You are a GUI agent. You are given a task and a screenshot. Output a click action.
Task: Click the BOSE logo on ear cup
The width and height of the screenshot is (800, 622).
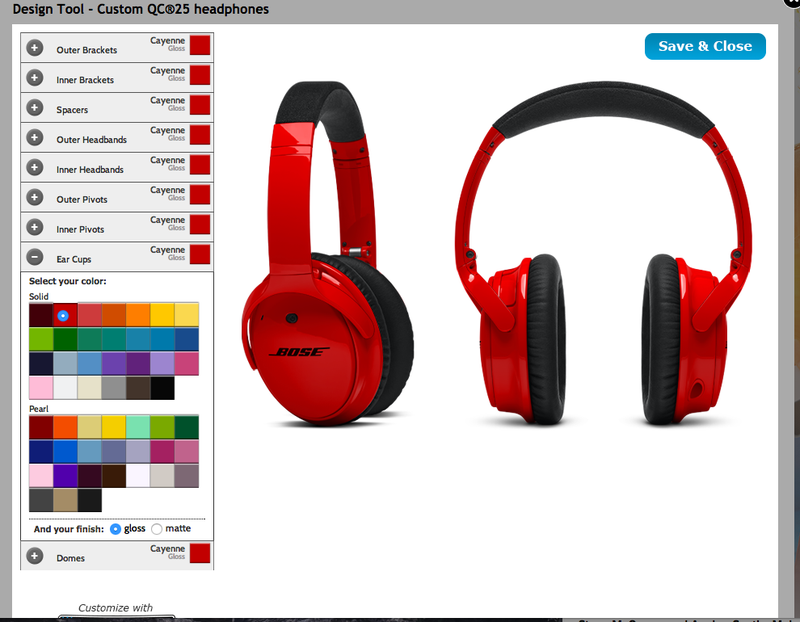click(299, 352)
